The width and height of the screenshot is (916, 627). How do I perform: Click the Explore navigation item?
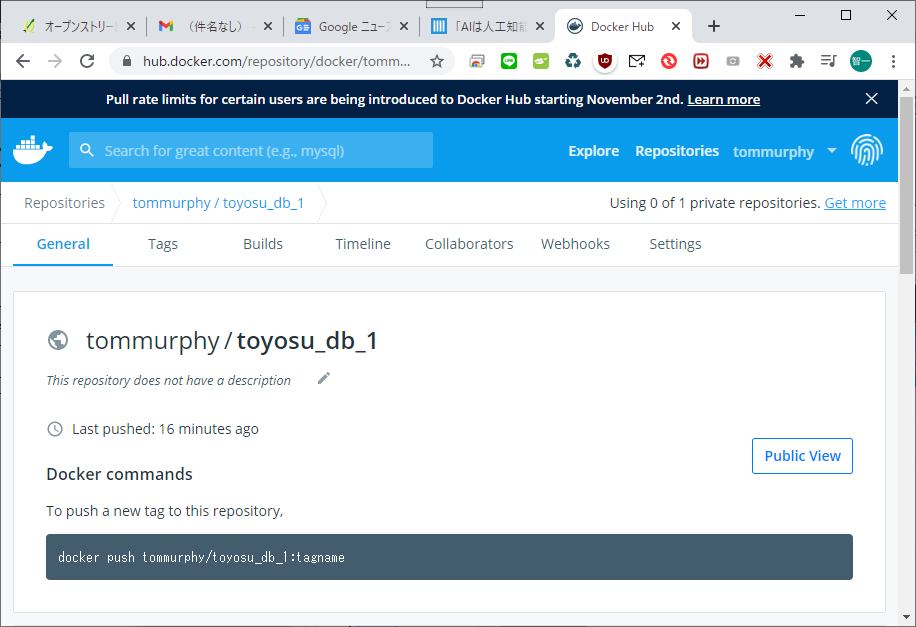coord(593,151)
